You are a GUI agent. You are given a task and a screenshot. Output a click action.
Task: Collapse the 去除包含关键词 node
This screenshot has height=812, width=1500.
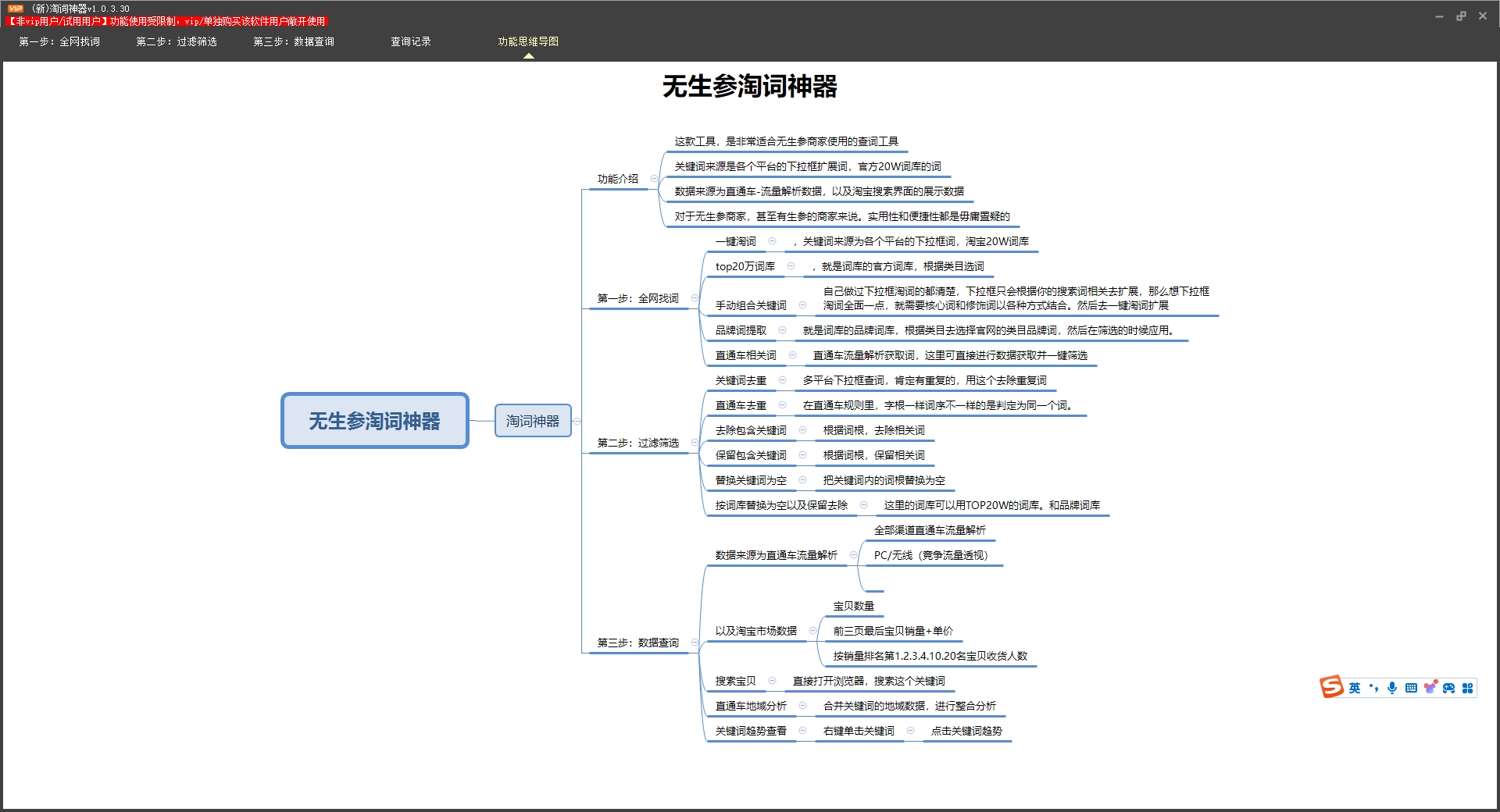pyautogui.click(x=802, y=430)
